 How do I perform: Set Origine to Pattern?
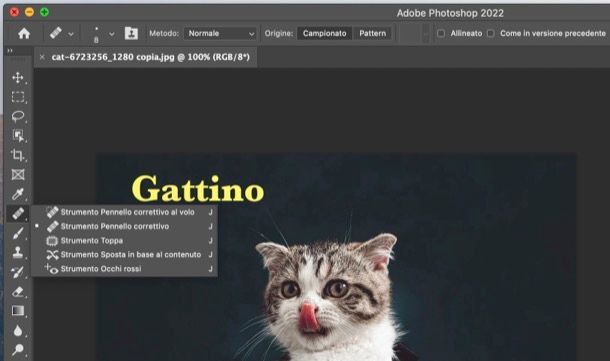point(373,33)
